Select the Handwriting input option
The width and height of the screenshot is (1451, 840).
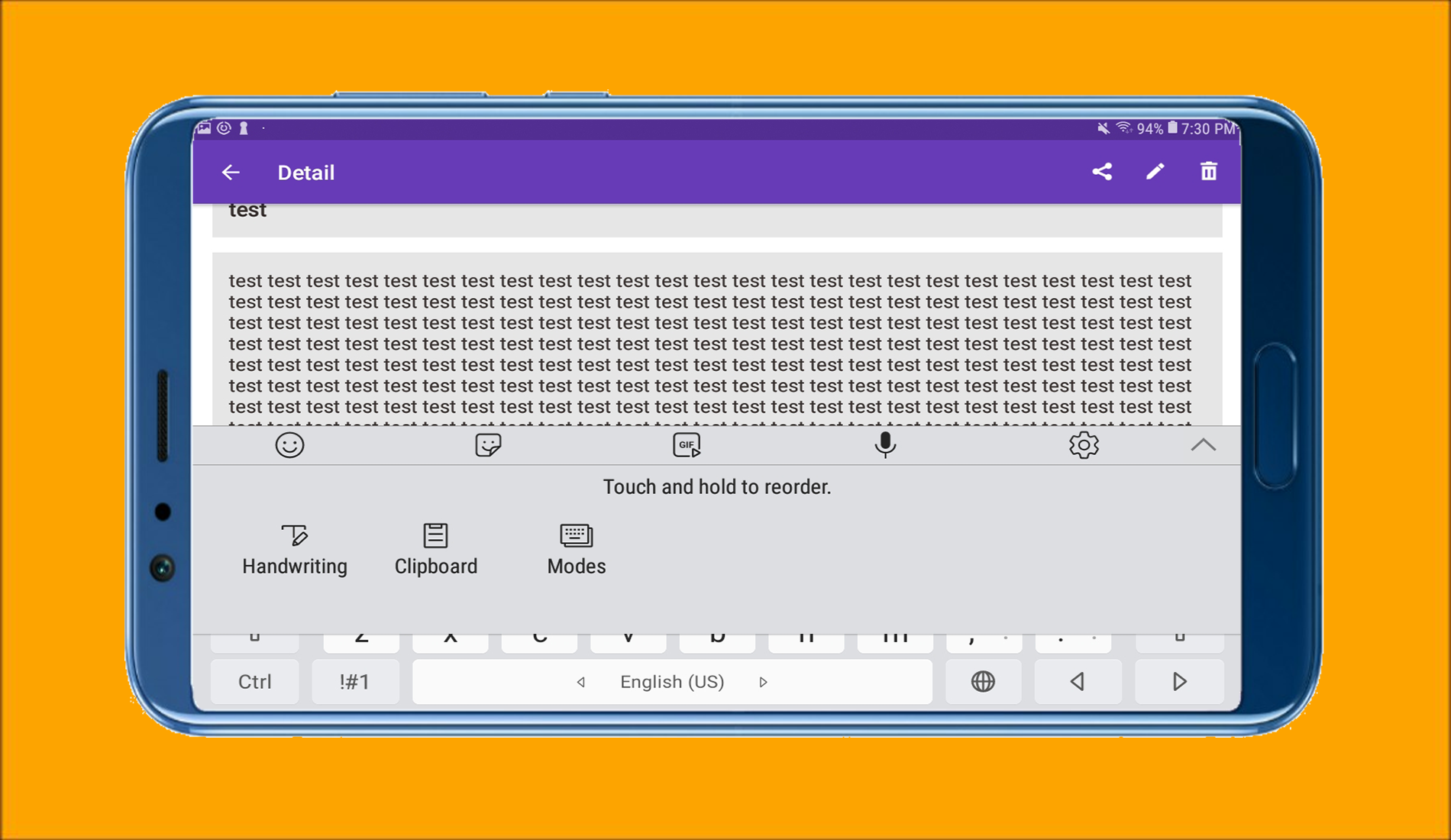pos(295,550)
